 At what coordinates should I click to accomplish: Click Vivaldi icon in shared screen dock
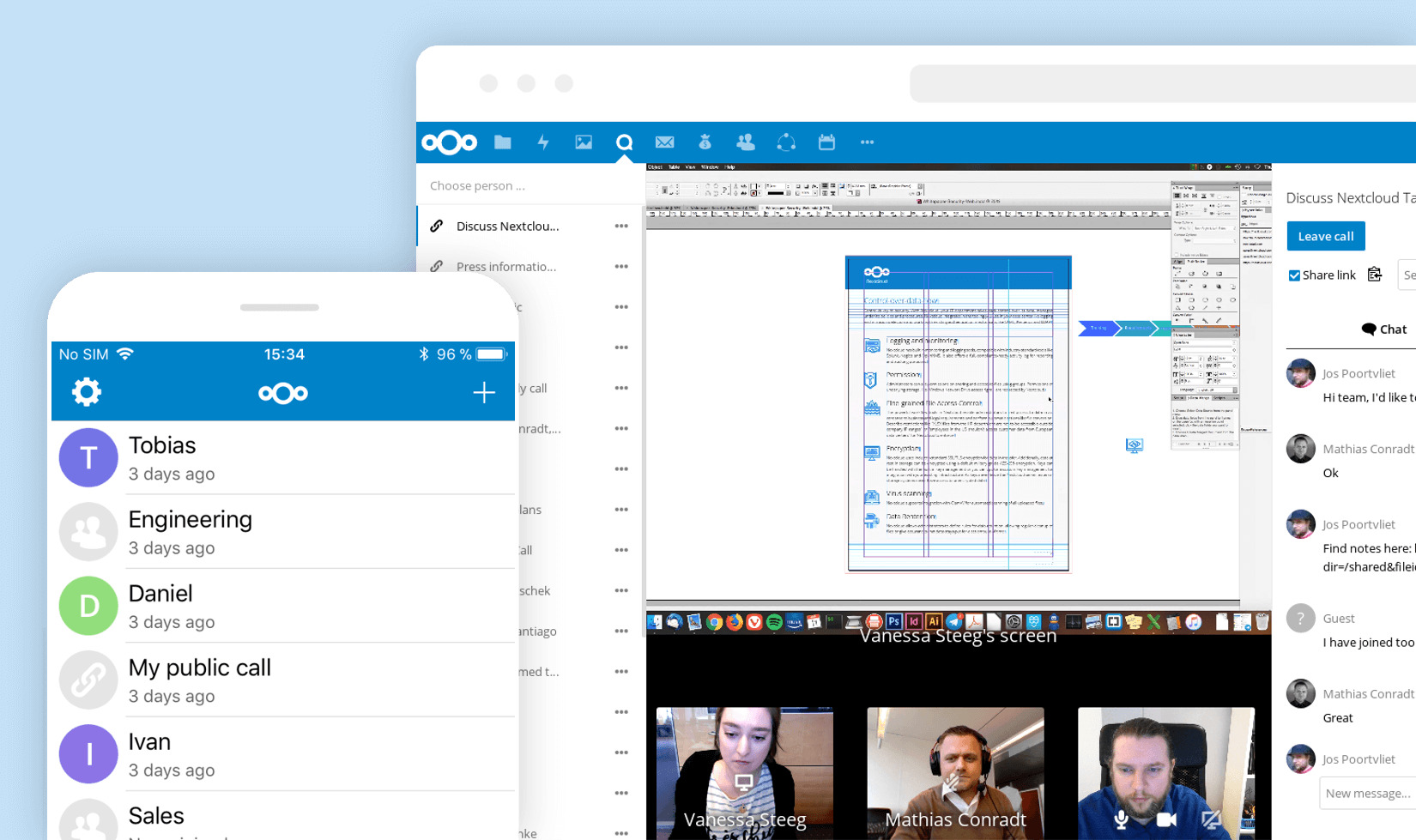point(754,621)
